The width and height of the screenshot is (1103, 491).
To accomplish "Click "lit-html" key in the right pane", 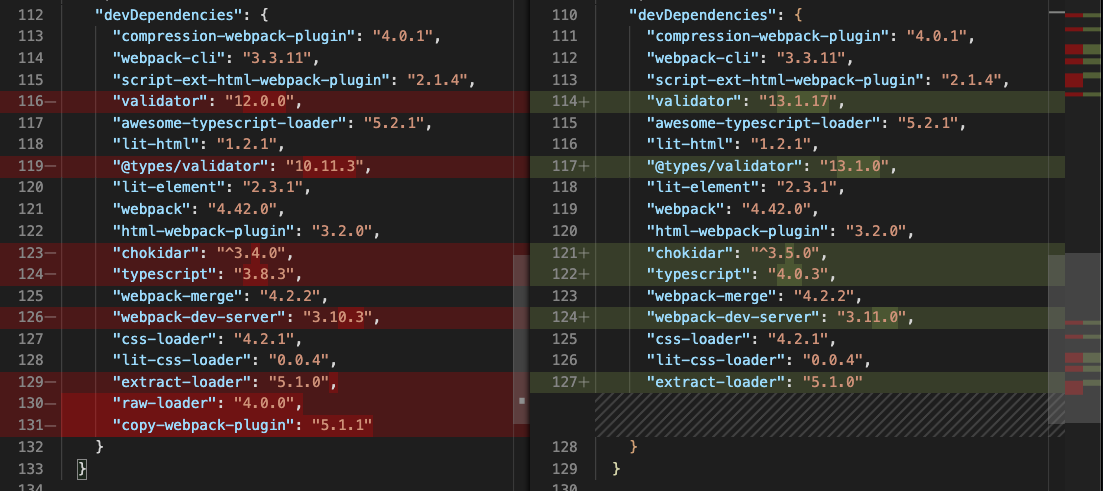I will (690, 145).
